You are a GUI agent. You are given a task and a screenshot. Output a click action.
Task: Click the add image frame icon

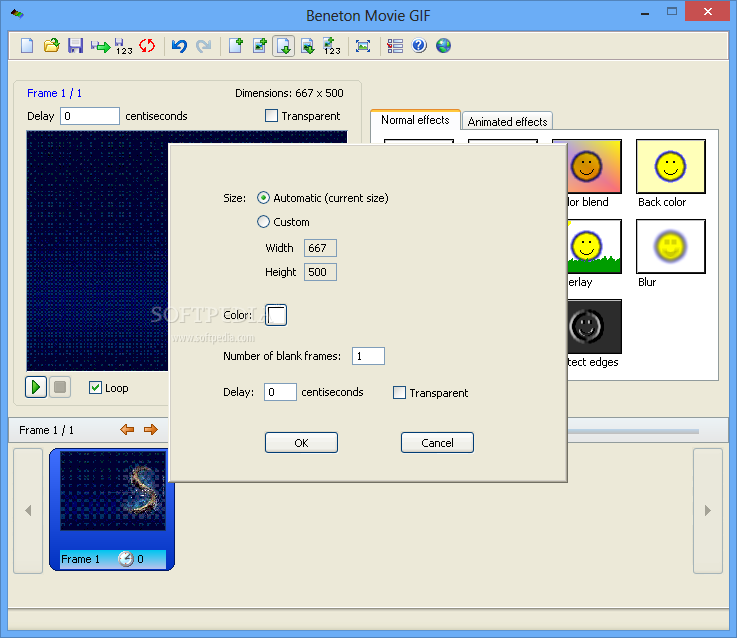coord(260,46)
